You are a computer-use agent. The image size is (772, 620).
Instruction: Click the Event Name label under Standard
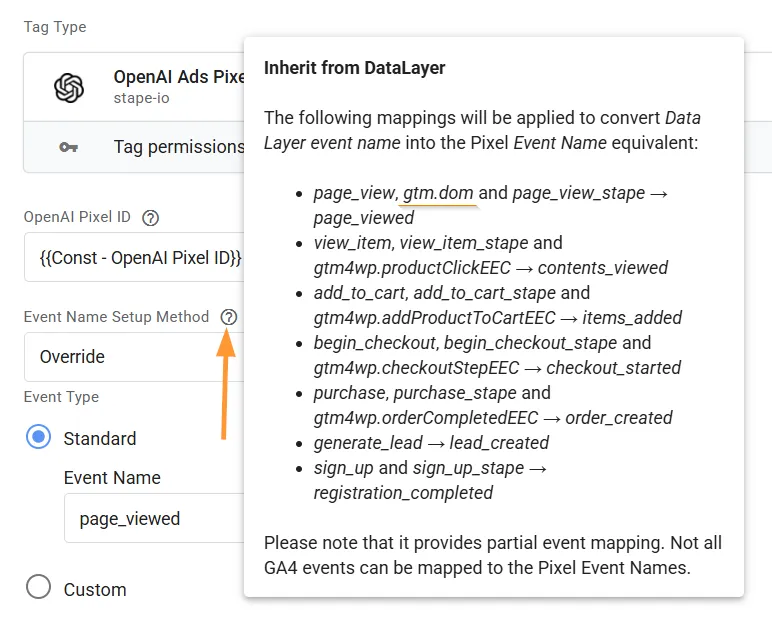pyautogui.click(x=112, y=478)
